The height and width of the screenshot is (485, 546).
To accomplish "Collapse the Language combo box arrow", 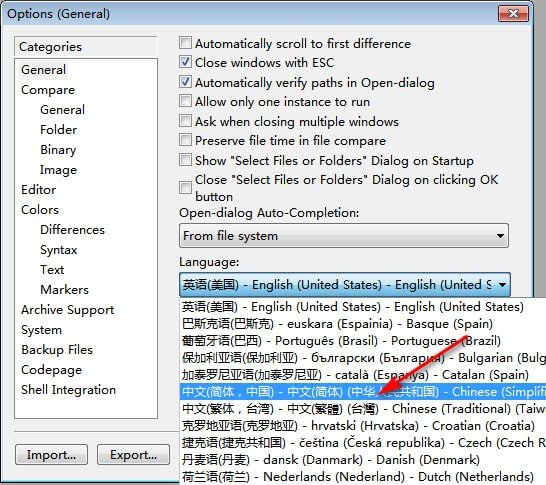I will 502,285.
